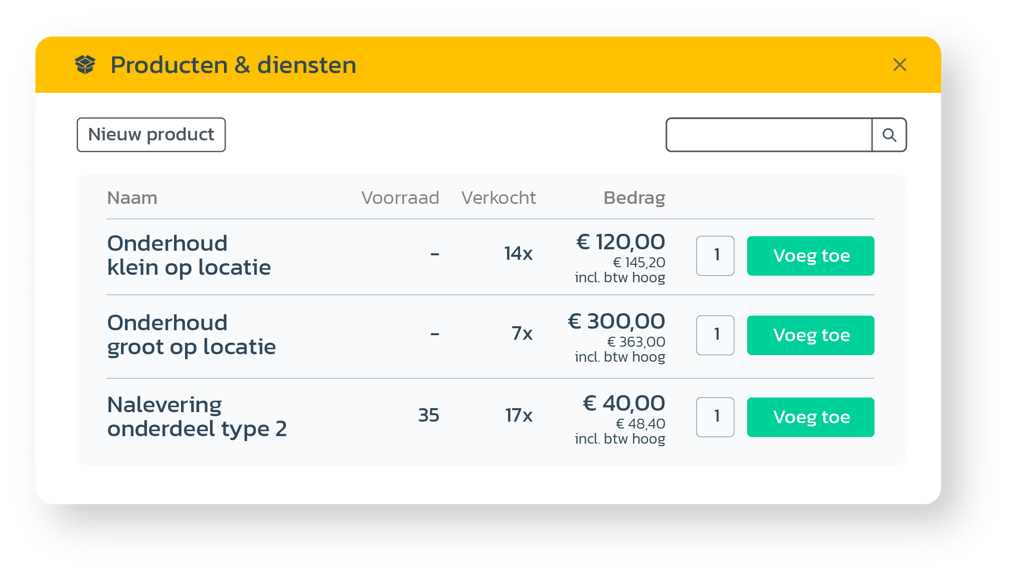Click the Naam column header
The image size is (1013, 576).
coord(131,197)
